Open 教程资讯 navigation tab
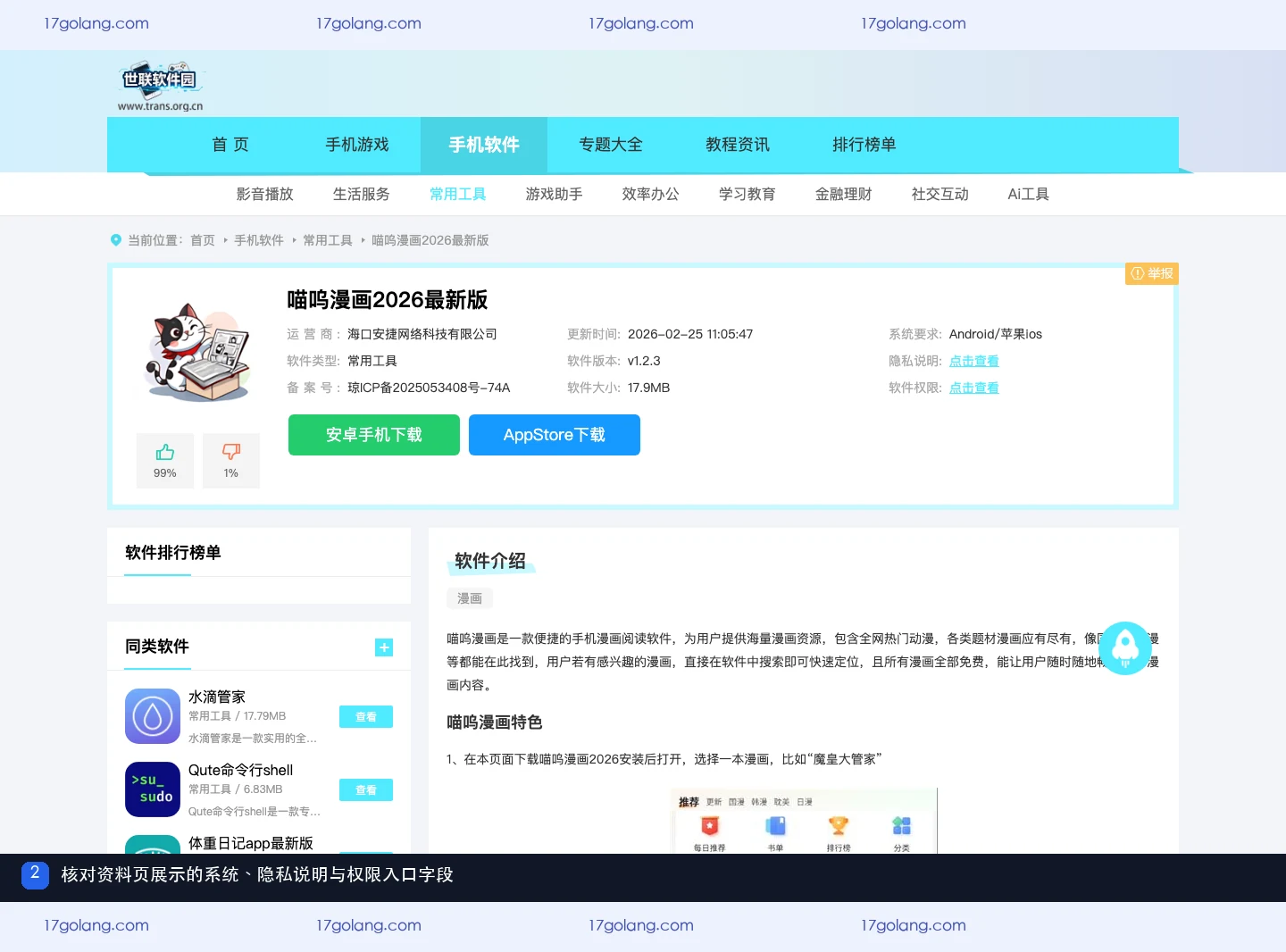This screenshot has width=1286, height=952. 738,145
